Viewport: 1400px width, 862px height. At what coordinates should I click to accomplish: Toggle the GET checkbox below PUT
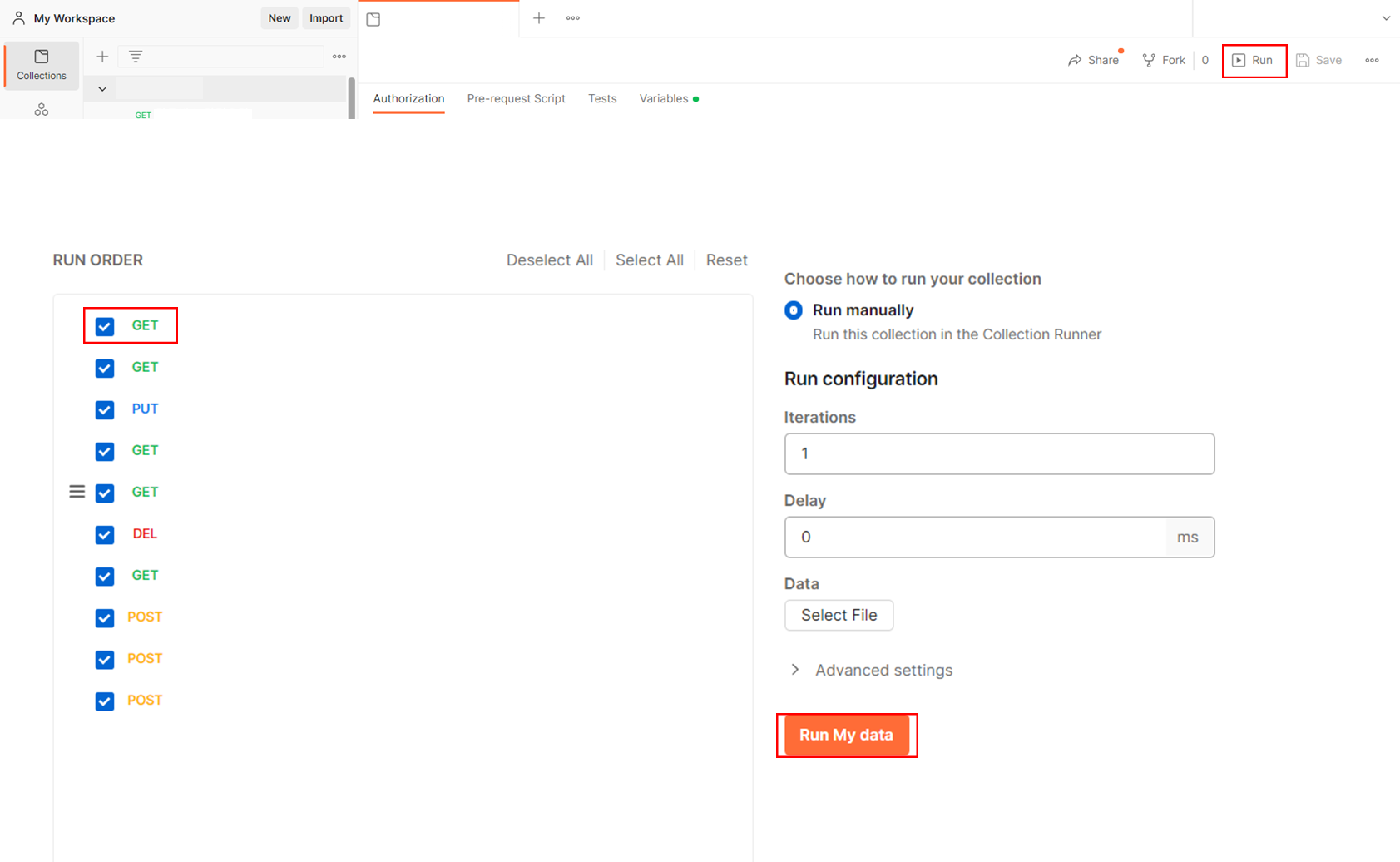(105, 451)
